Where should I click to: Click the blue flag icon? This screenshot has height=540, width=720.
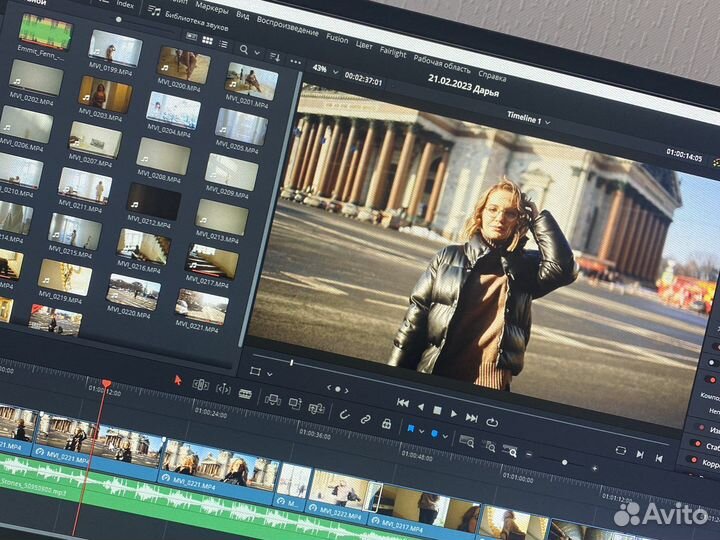(x=410, y=429)
